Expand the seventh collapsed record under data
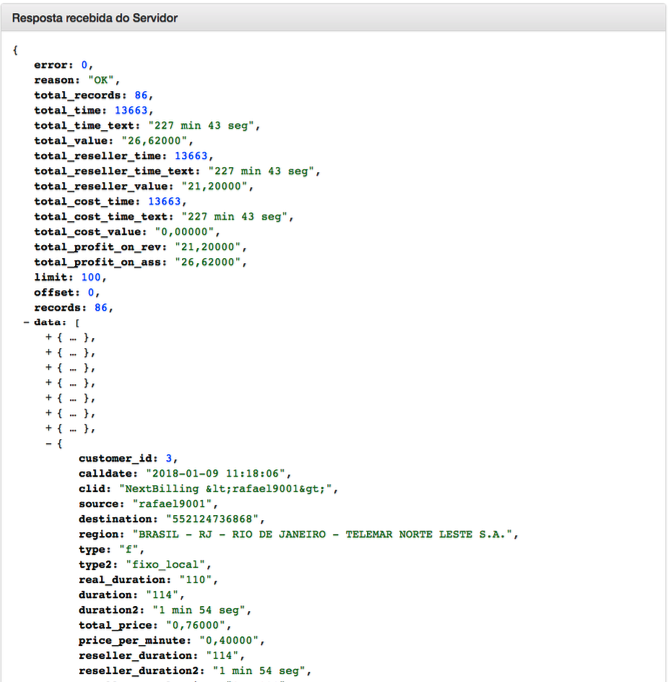This screenshot has height=685, width=670. pyautogui.click(x=48, y=429)
